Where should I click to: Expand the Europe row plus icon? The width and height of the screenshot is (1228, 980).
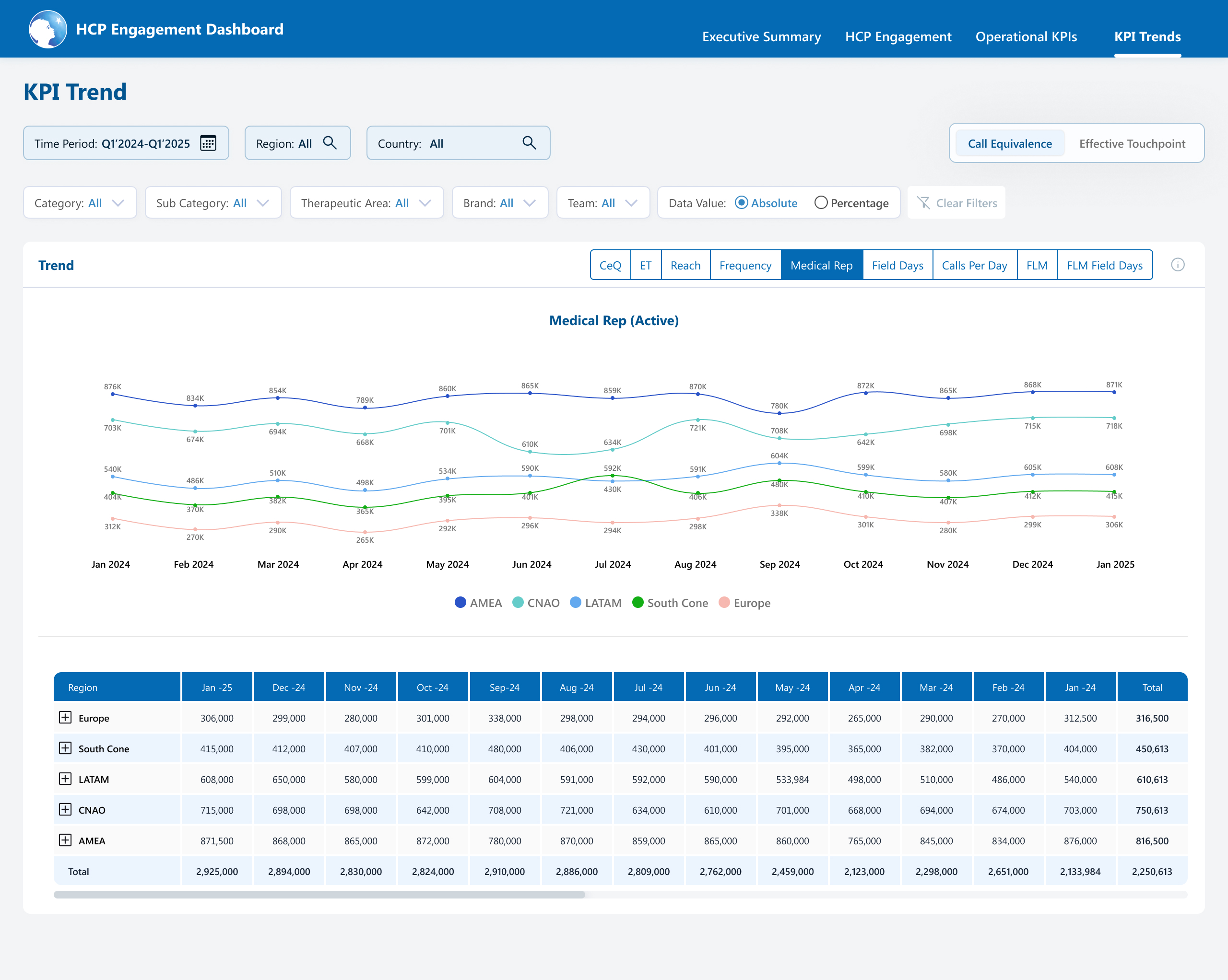tap(66, 717)
